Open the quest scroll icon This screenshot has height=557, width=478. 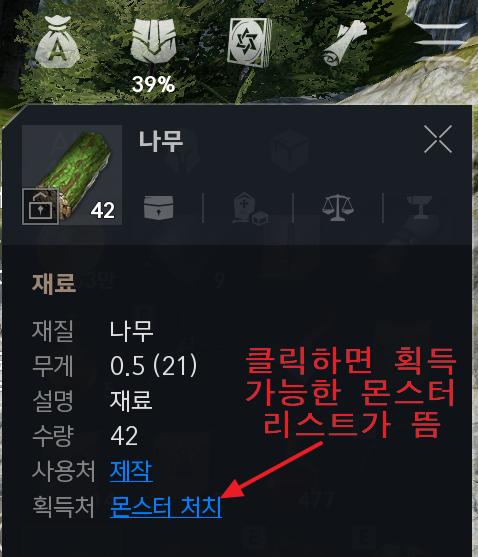(344, 43)
